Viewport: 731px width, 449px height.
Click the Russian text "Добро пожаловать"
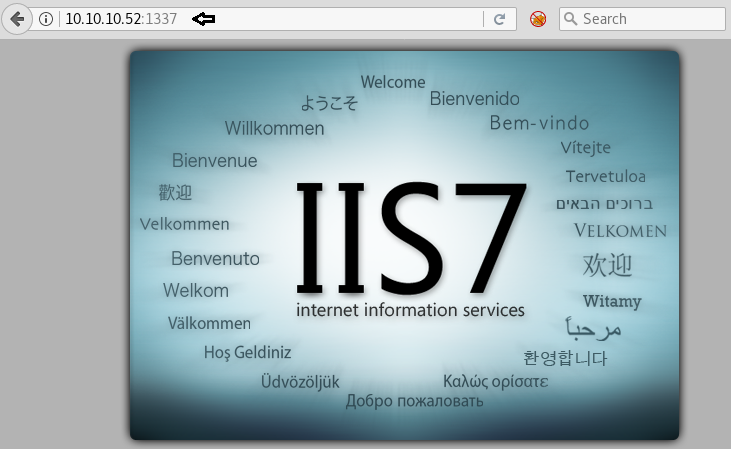(x=414, y=401)
